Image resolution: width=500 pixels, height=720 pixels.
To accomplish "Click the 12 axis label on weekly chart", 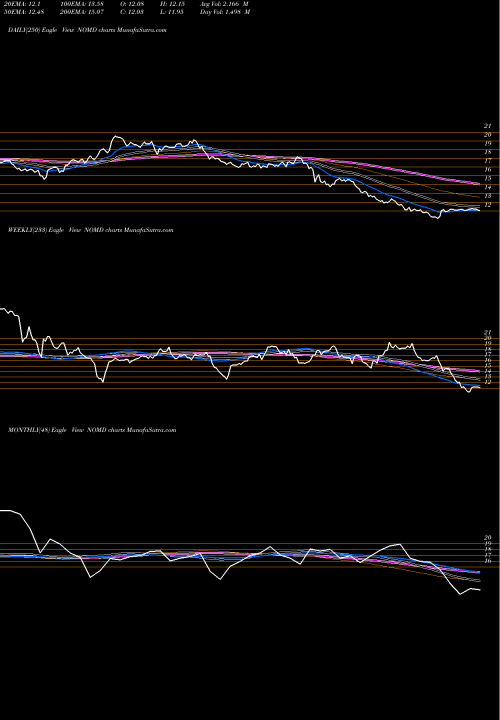I will pyautogui.click(x=488, y=382).
